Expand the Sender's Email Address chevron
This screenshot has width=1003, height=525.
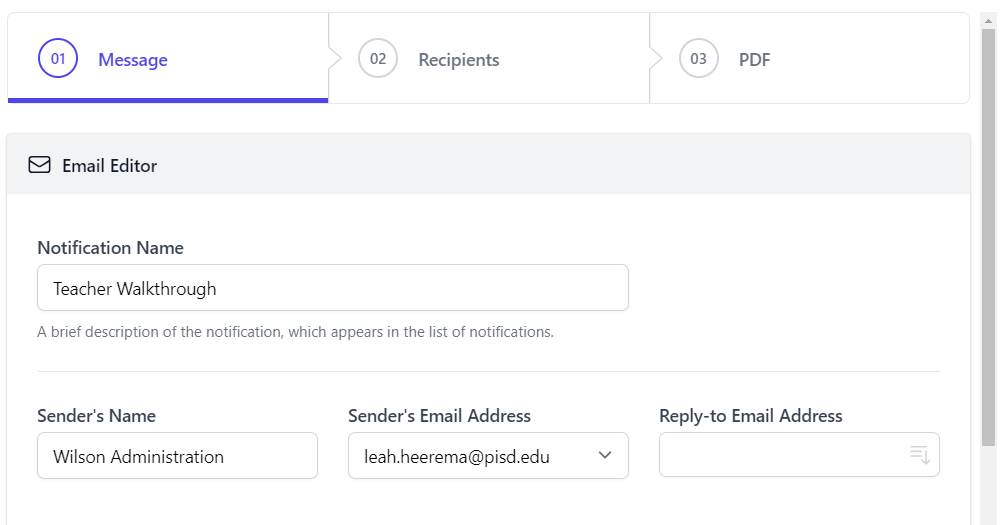pyautogui.click(x=604, y=455)
